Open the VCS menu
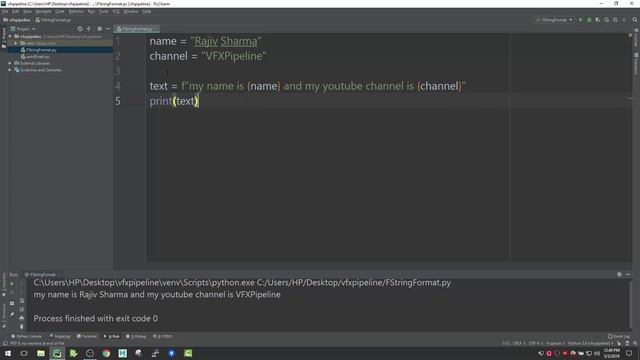Image resolution: width=640 pixels, height=360 pixels. (116, 11)
